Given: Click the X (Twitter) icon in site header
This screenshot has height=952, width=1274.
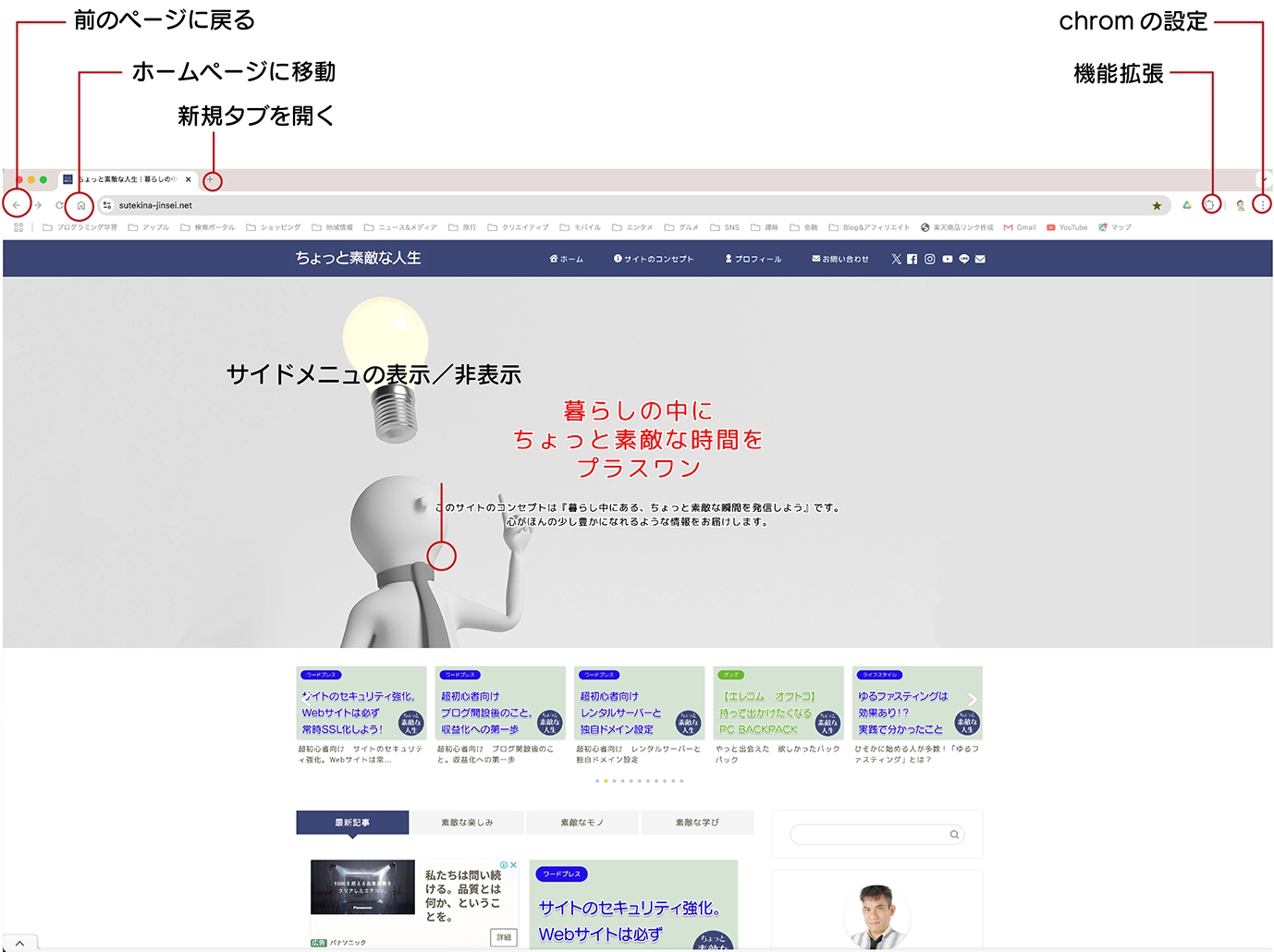Looking at the screenshot, I should [x=896, y=260].
